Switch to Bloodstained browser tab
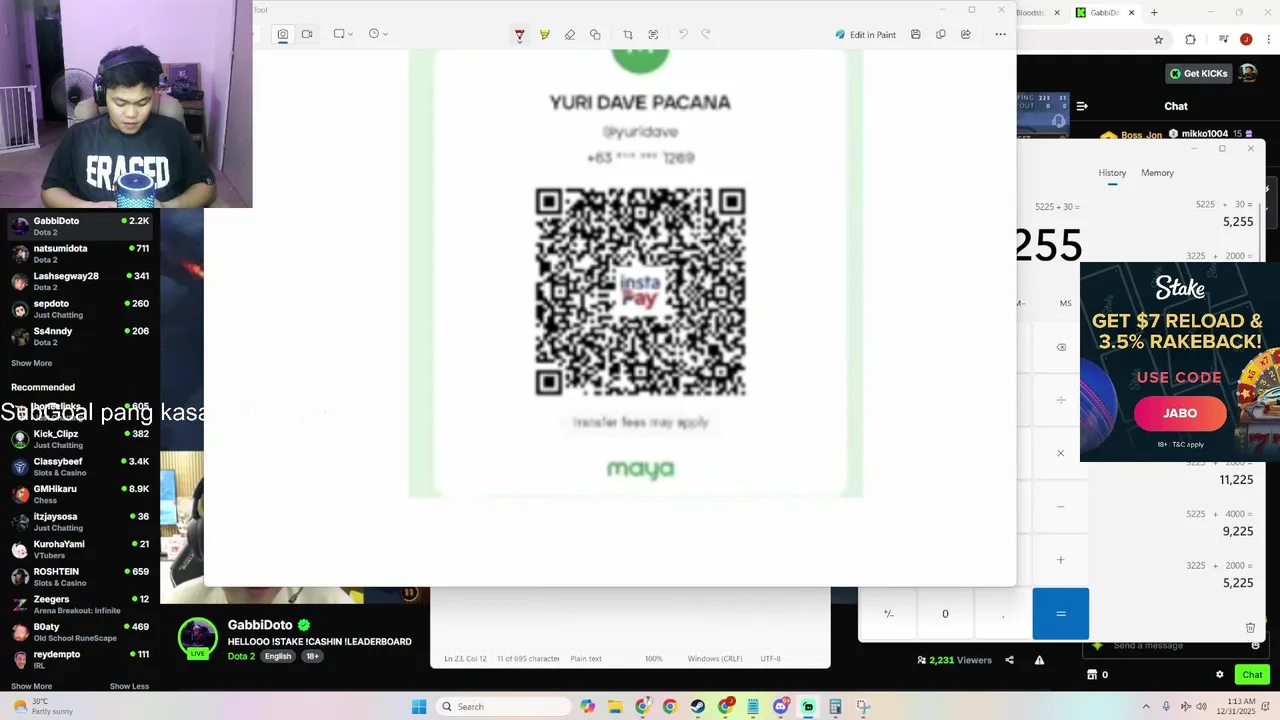 point(1040,13)
